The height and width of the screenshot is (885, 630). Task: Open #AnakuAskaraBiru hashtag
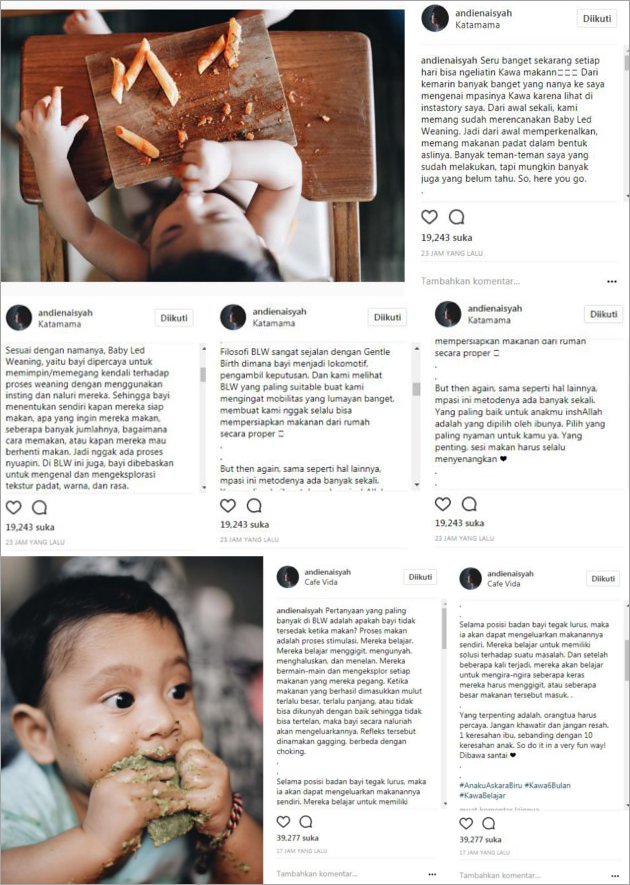tap(492, 785)
